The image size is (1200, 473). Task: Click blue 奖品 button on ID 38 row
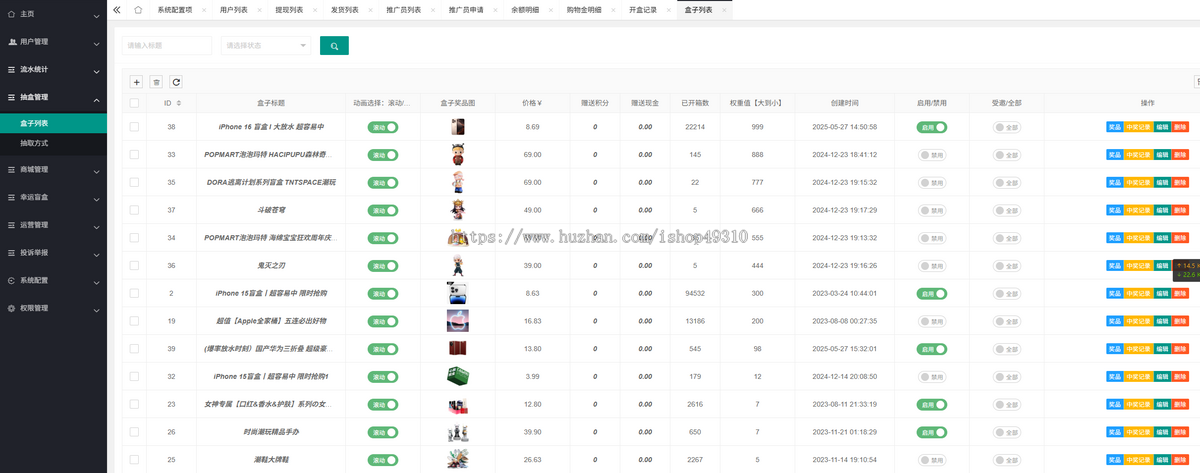pos(1114,127)
